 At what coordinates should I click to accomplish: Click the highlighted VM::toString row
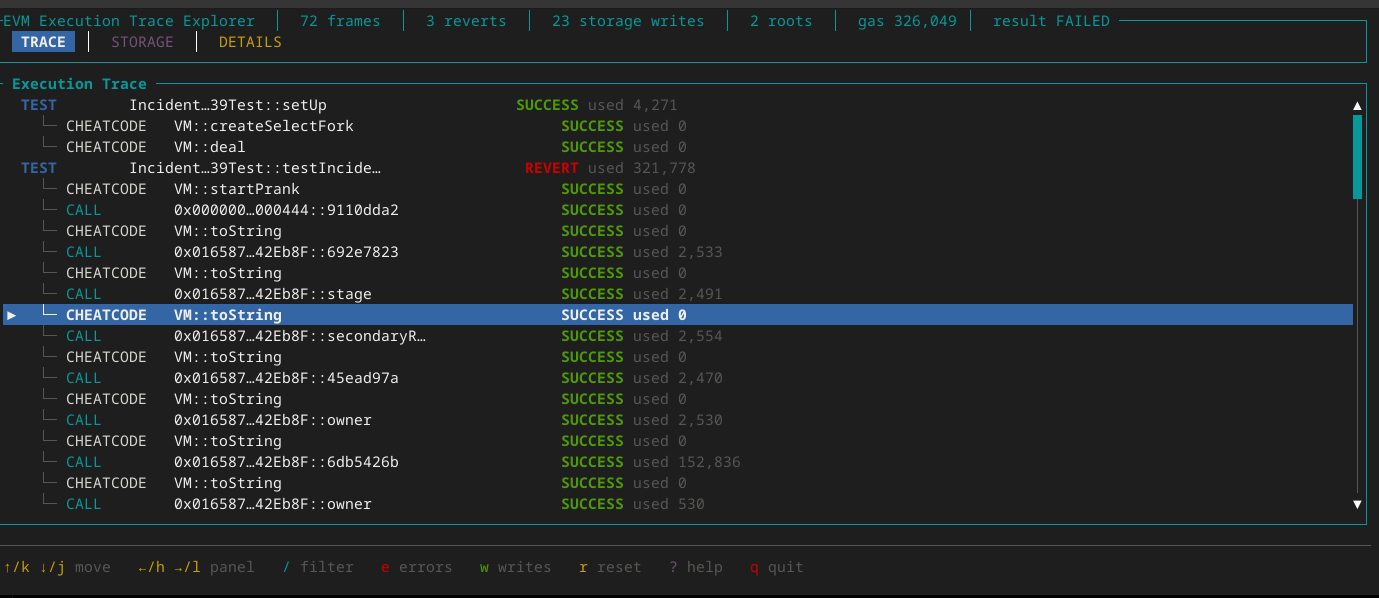coord(678,315)
